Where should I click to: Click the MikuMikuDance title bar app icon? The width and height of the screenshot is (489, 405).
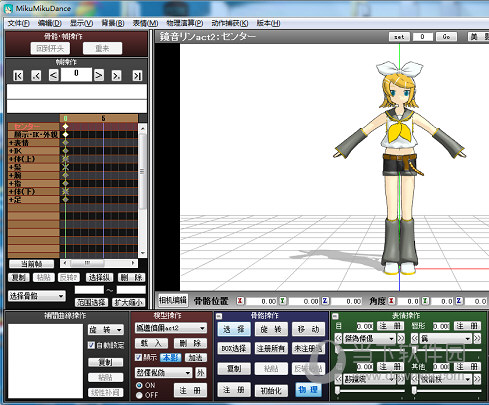[8, 8]
